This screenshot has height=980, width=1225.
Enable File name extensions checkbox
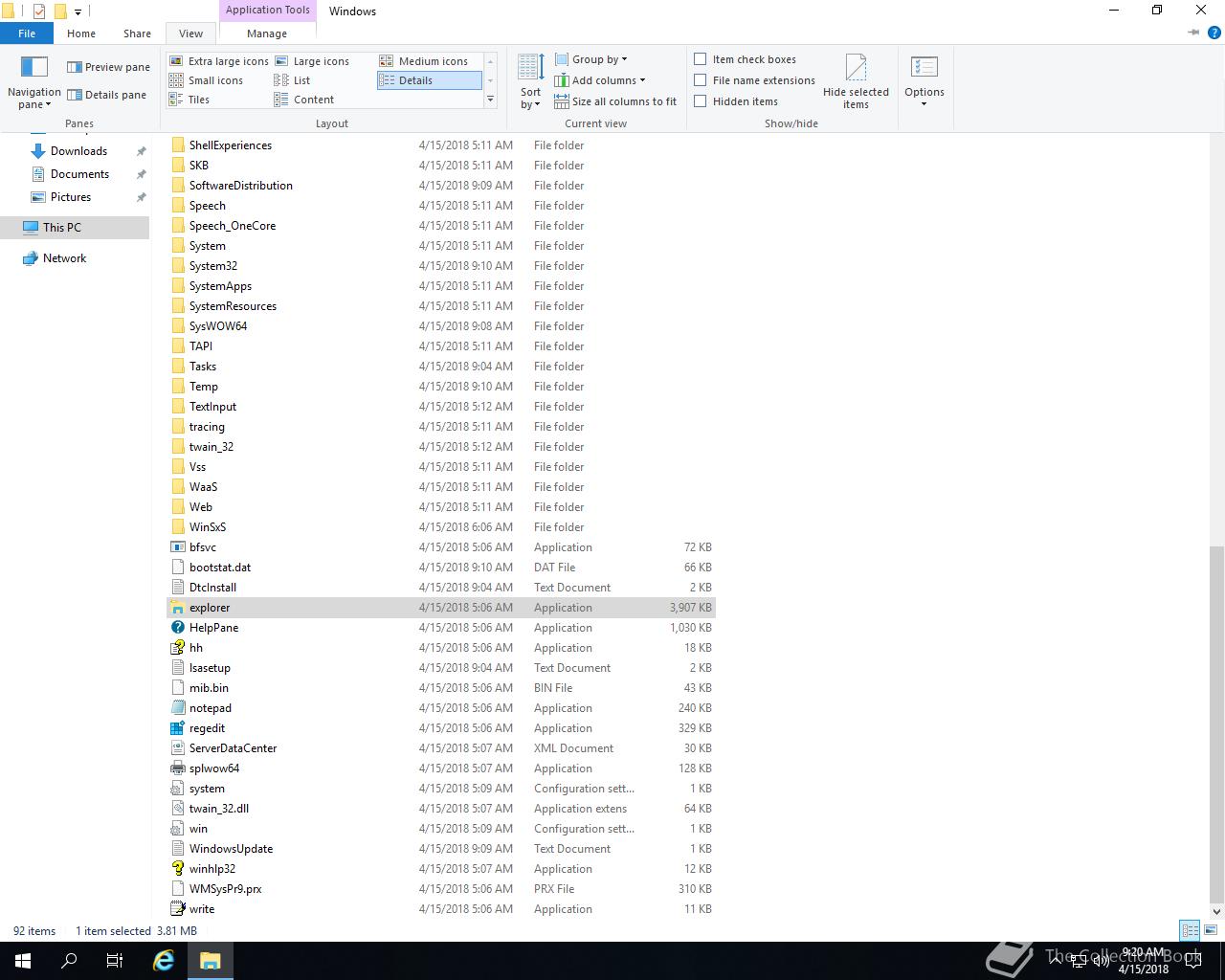tap(755, 80)
